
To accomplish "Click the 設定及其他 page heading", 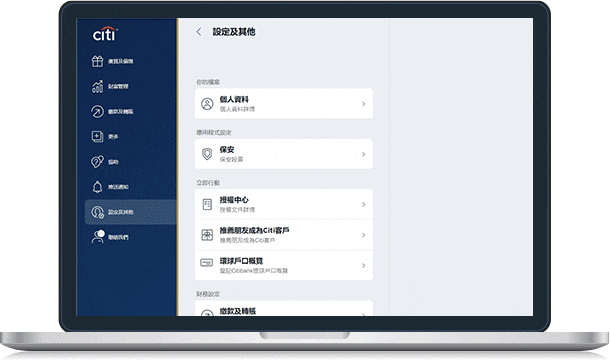I will point(234,32).
